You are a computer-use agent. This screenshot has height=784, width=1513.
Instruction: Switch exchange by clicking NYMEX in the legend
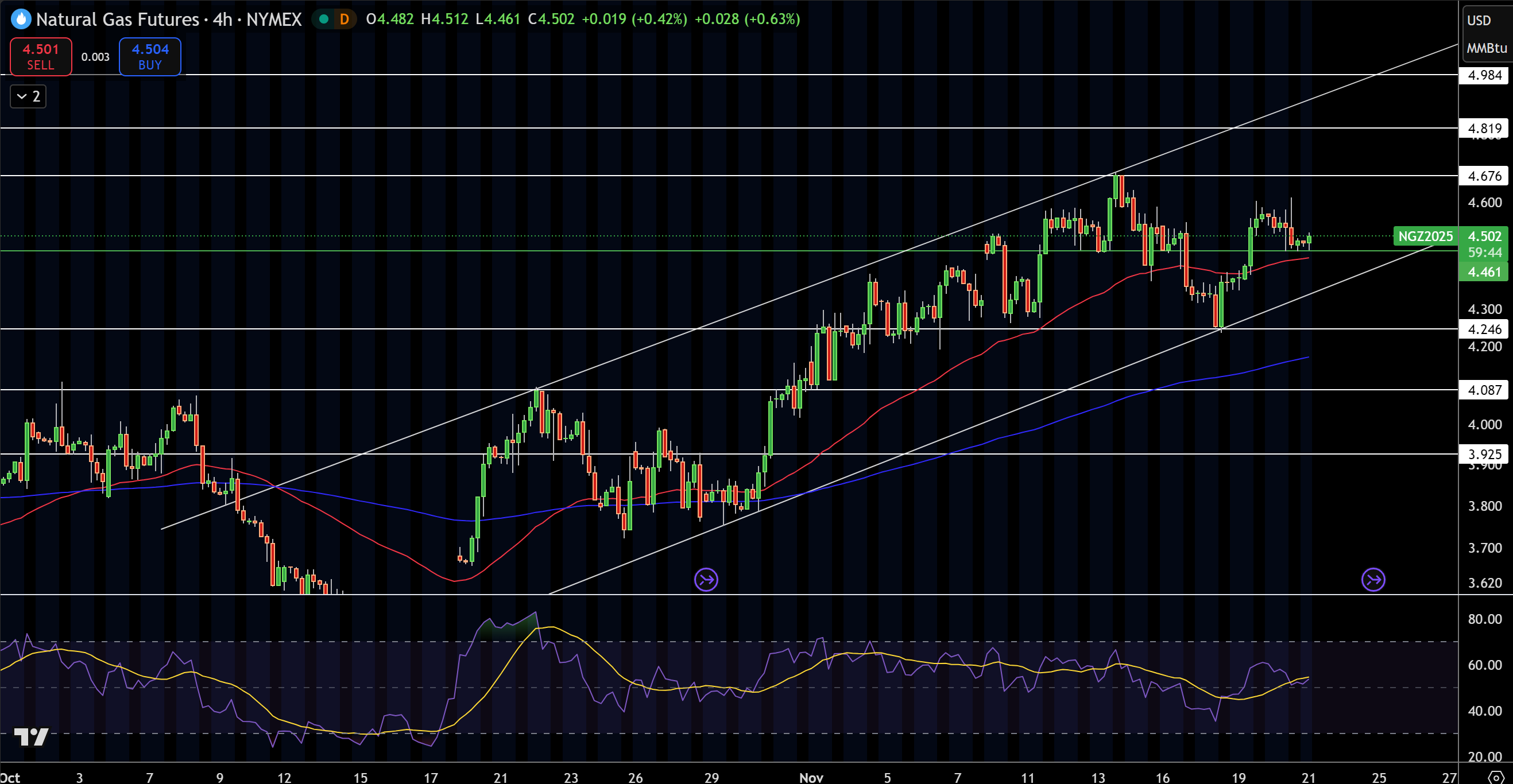(x=274, y=19)
